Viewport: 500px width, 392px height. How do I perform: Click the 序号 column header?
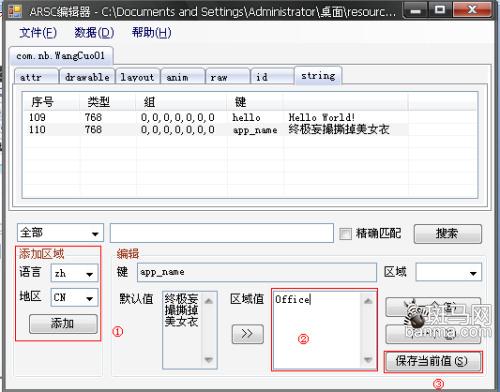click(51, 102)
